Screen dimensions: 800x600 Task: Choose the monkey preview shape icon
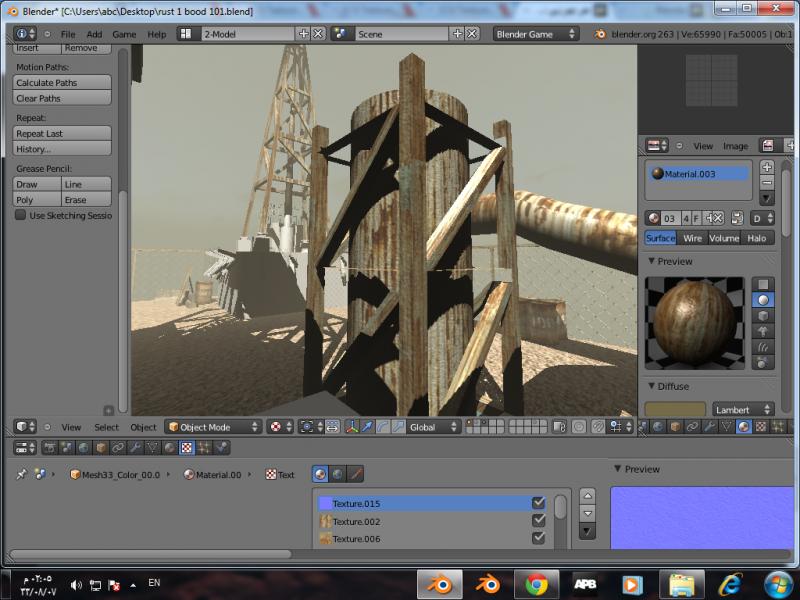pos(764,331)
